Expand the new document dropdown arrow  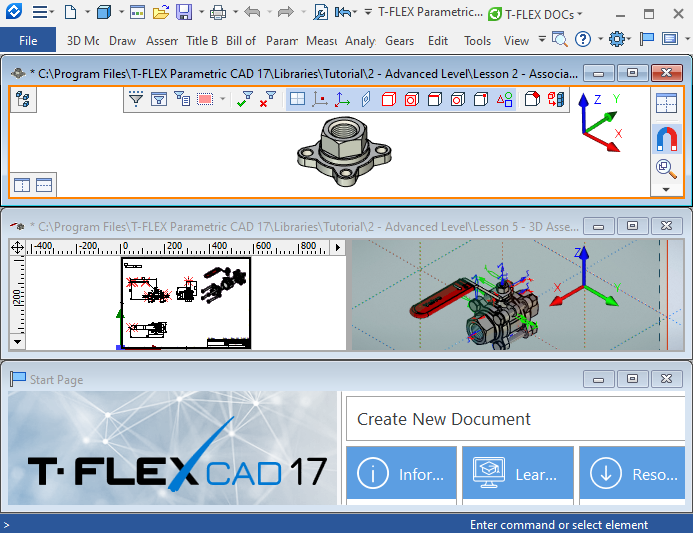coord(87,12)
